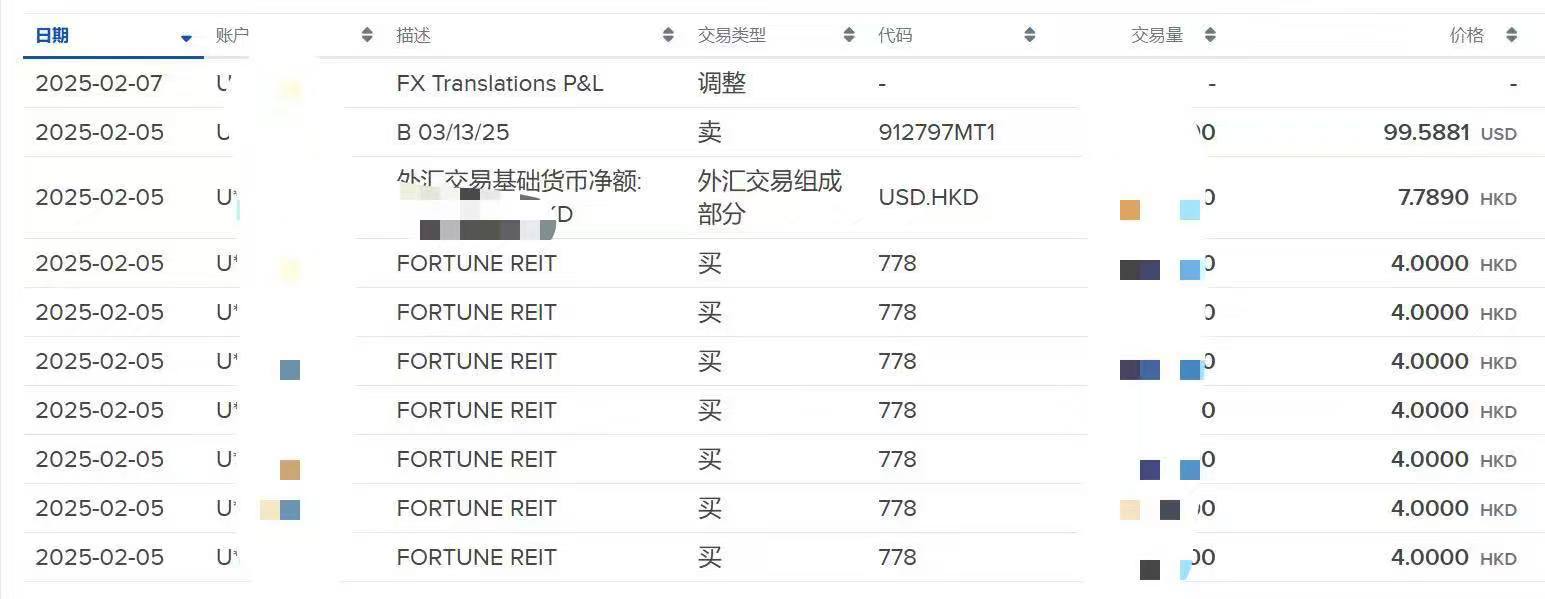Click the 卖 transaction type cell
Image resolution: width=1545 pixels, height=599 pixels.
coord(709,133)
